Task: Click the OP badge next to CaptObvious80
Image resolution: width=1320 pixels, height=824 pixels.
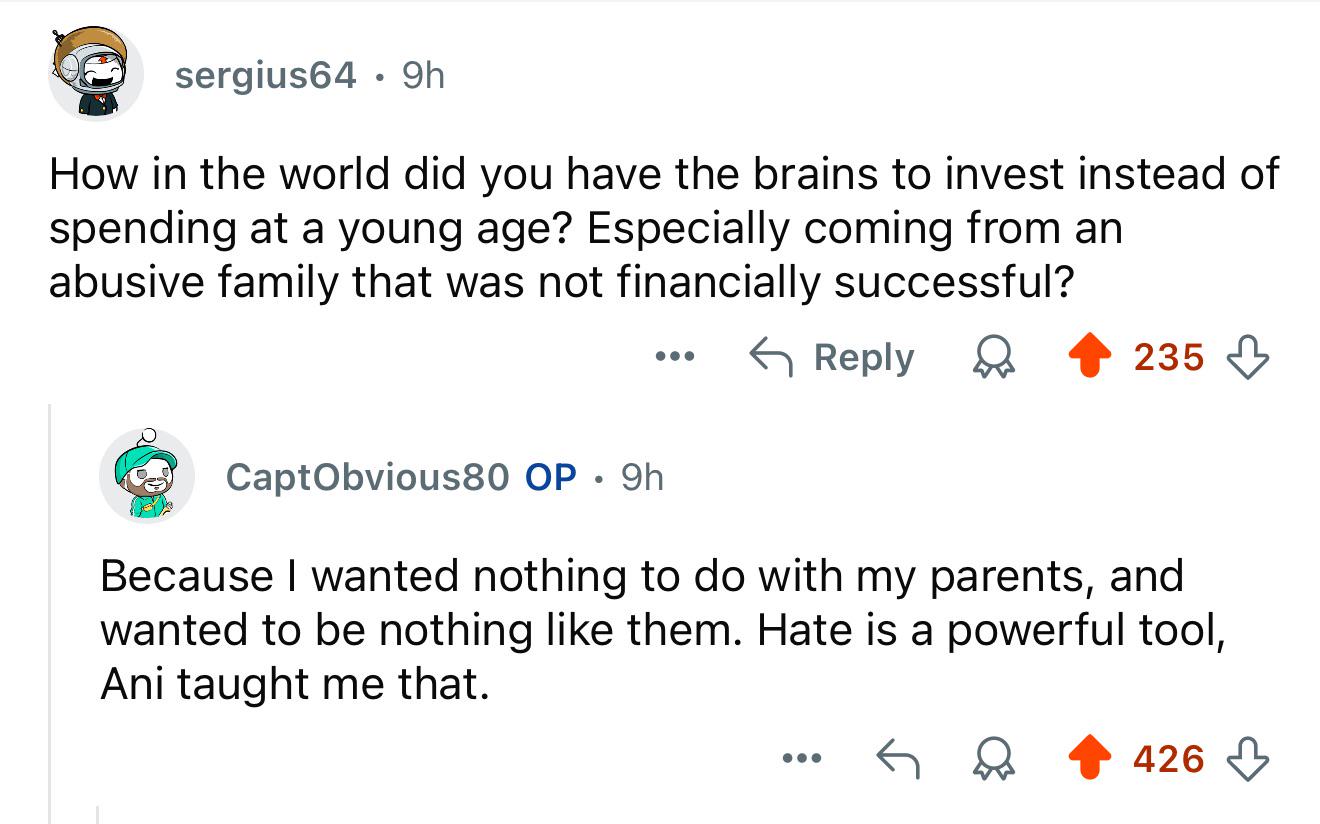Action: 551,477
